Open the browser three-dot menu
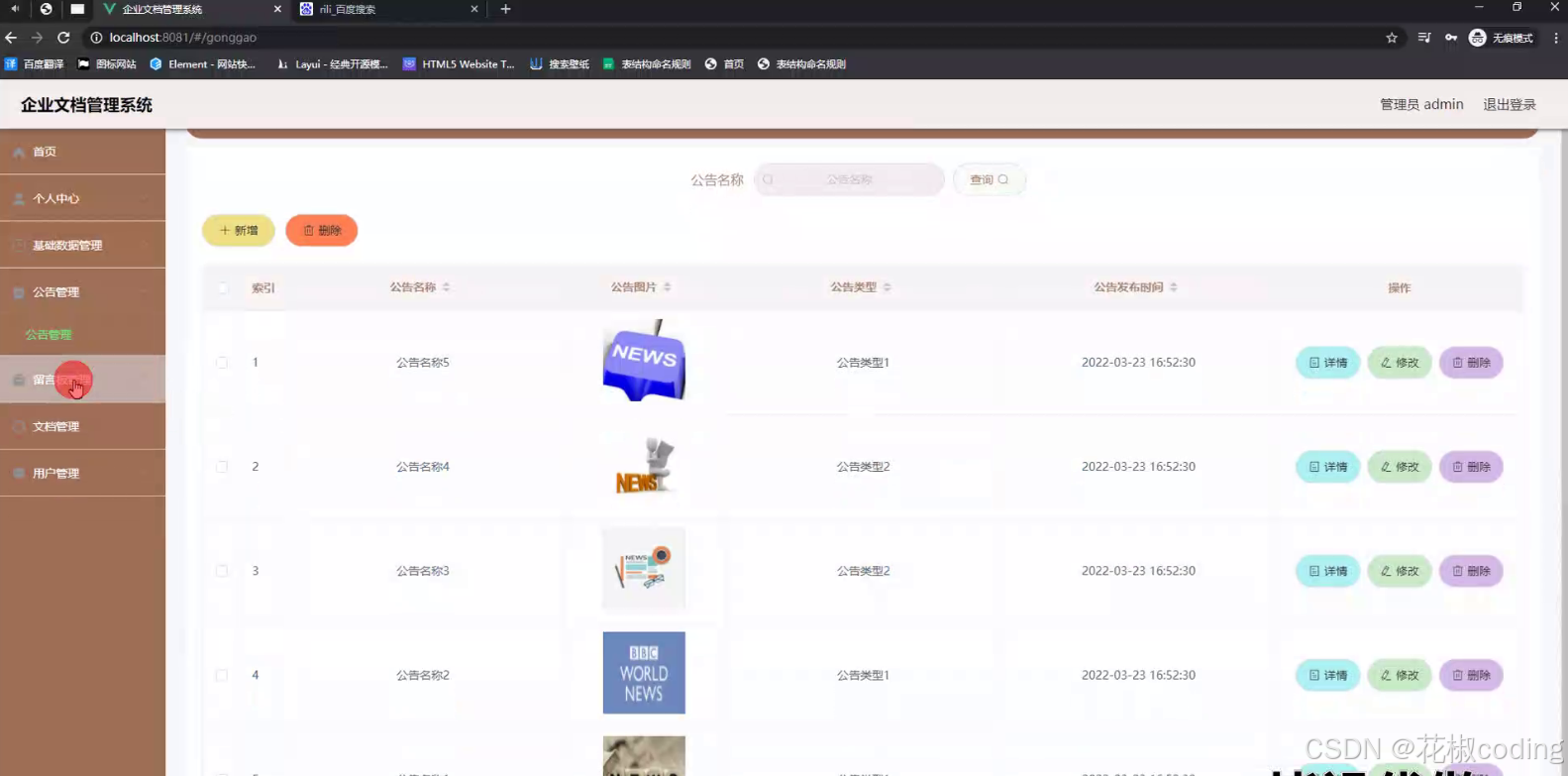The height and width of the screenshot is (776, 1568). point(1556,38)
